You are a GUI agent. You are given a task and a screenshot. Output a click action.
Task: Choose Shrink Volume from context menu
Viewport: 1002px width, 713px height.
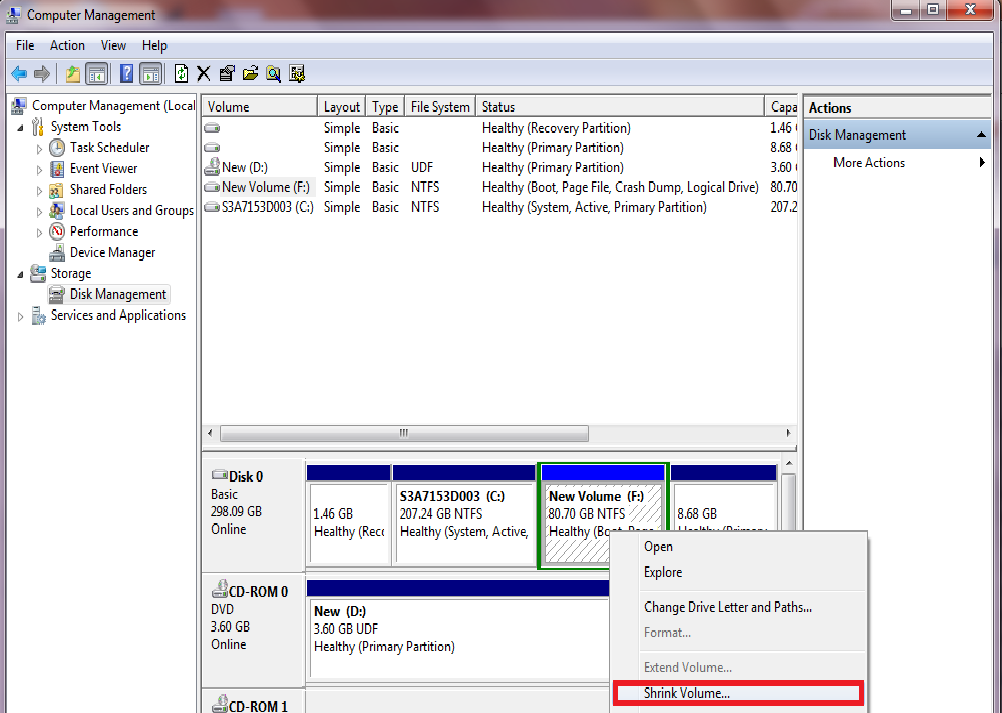coord(686,692)
